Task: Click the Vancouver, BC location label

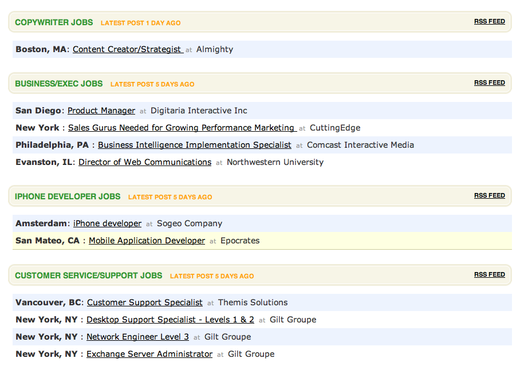Action: tap(49, 303)
